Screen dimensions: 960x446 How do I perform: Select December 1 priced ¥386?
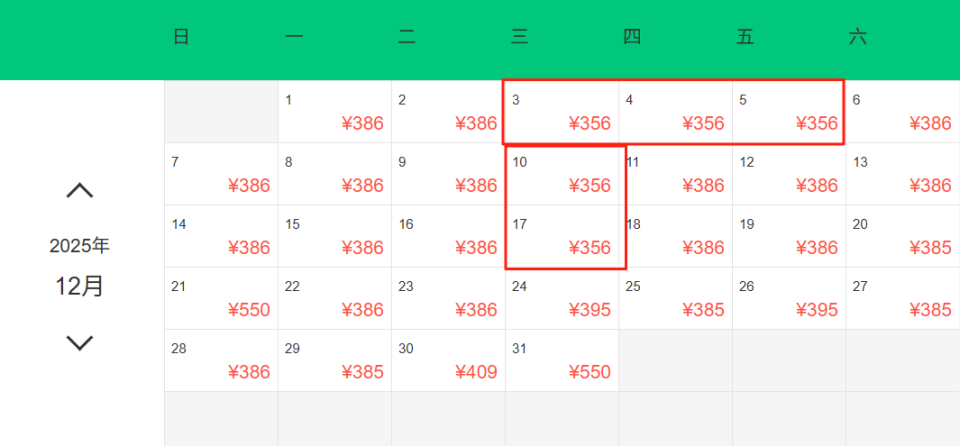[x=335, y=112]
